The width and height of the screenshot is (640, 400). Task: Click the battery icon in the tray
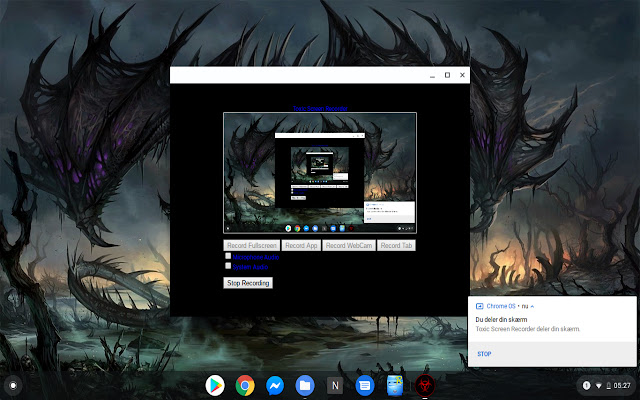[609, 385]
